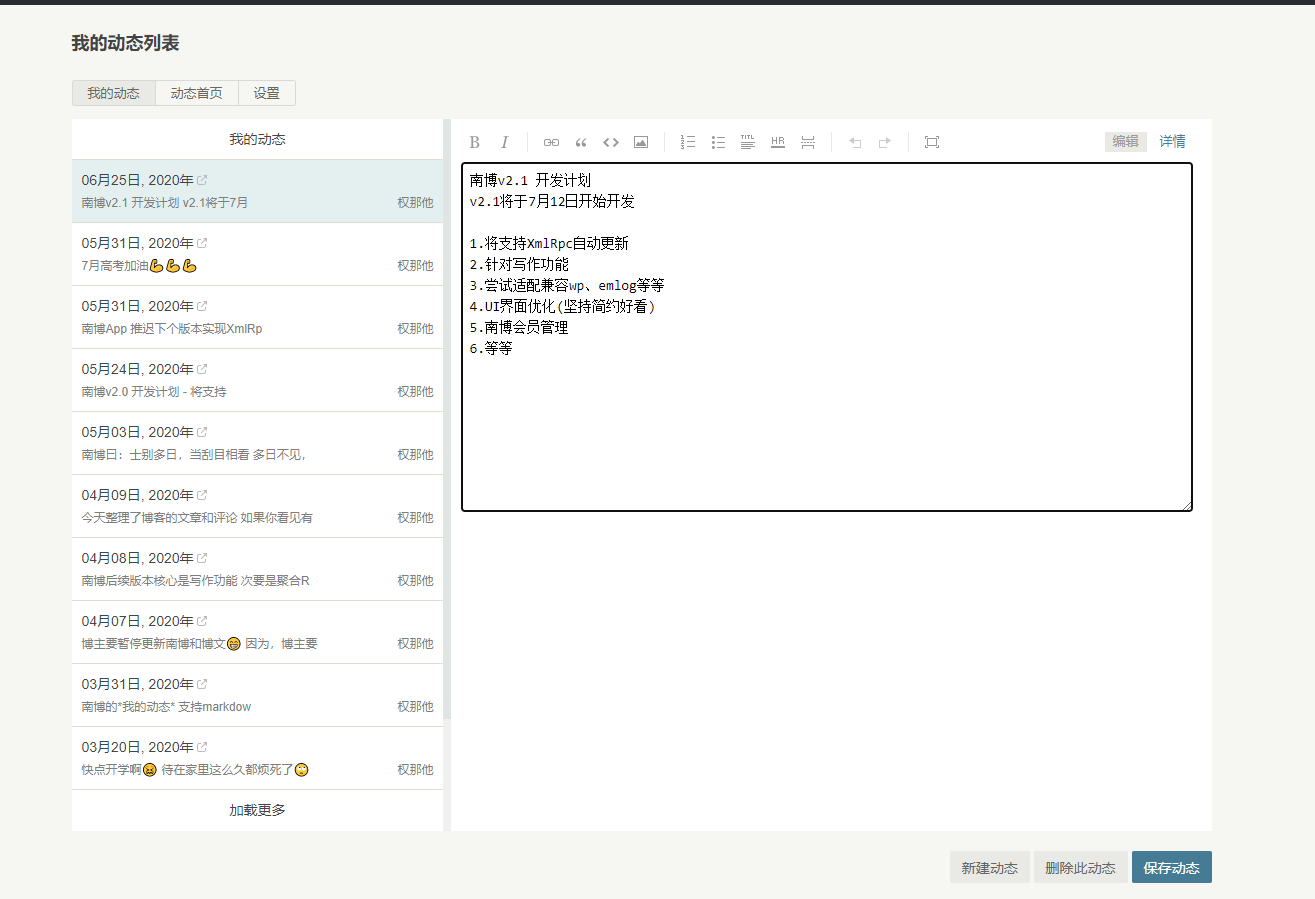
Task: Insert blockquote using quote icon
Action: click(x=581, y=142)
